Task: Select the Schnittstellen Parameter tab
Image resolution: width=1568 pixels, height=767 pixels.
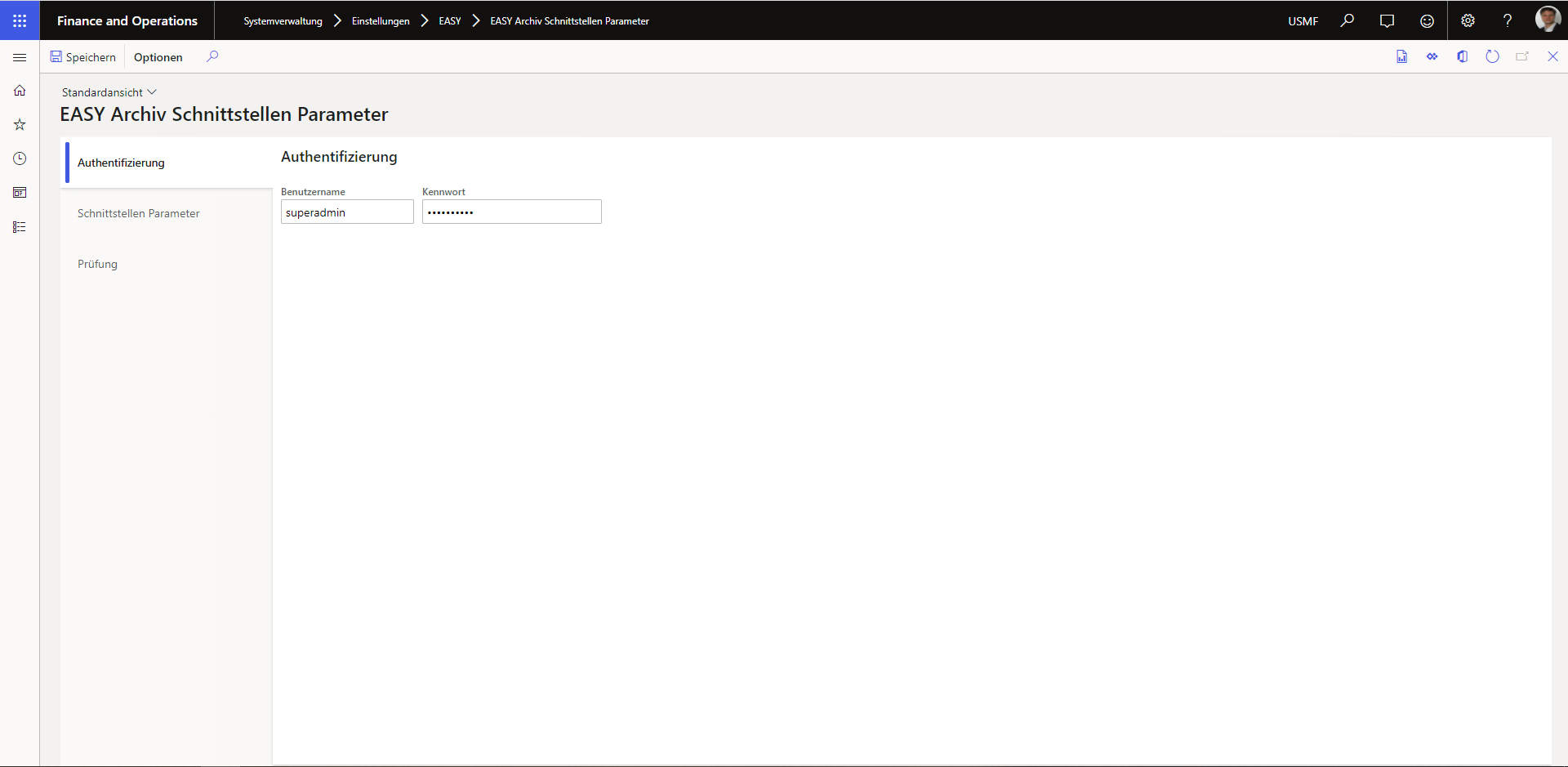Action: click(x=167, y=213)
